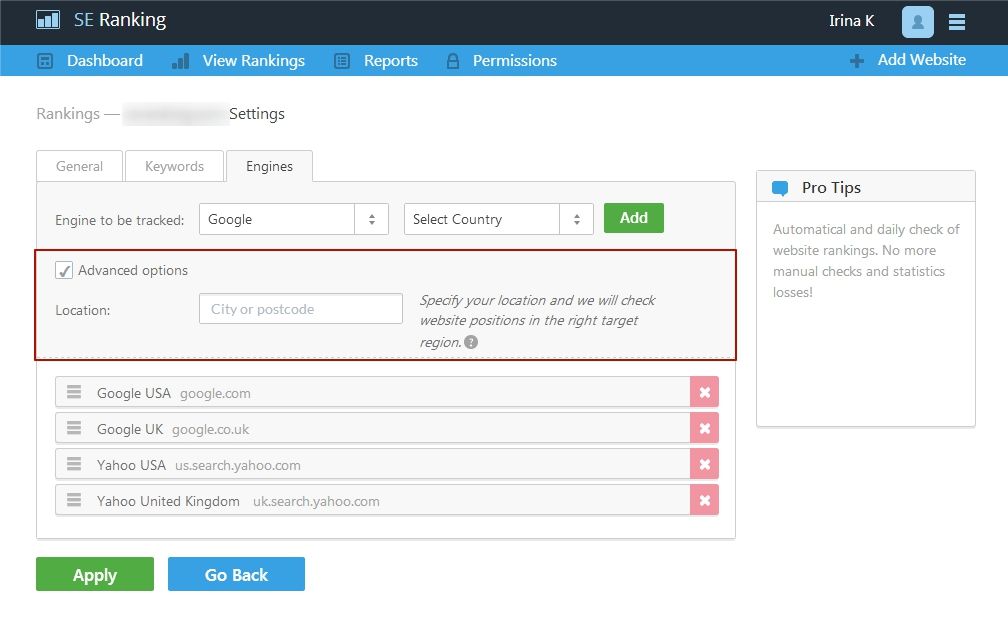
Task: Grab the Yahoo United Kingdom reorder handle
Action: tap(74, 500)
